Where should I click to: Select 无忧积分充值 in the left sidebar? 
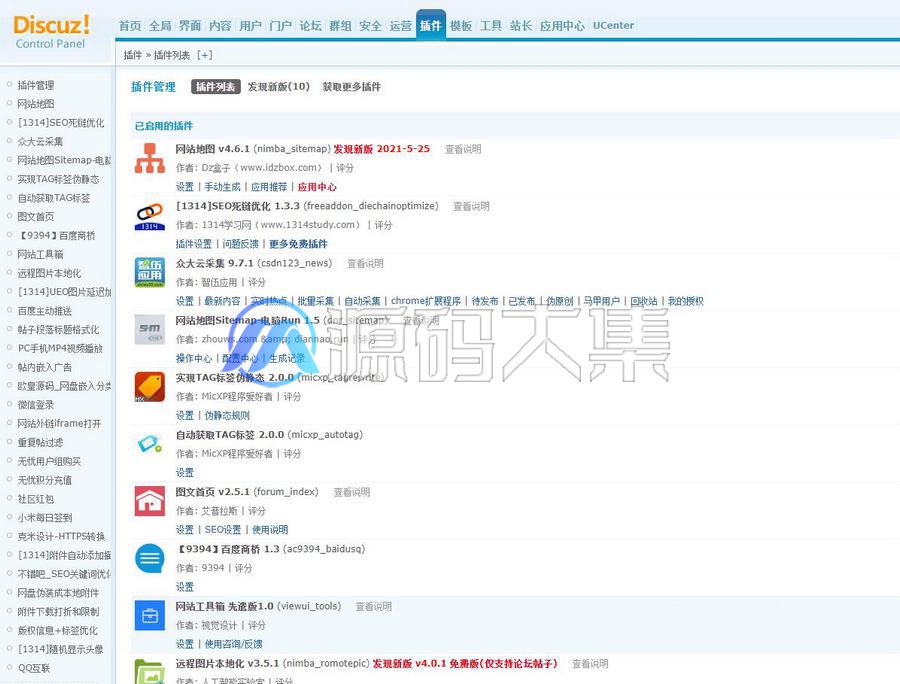click(45, 480)
